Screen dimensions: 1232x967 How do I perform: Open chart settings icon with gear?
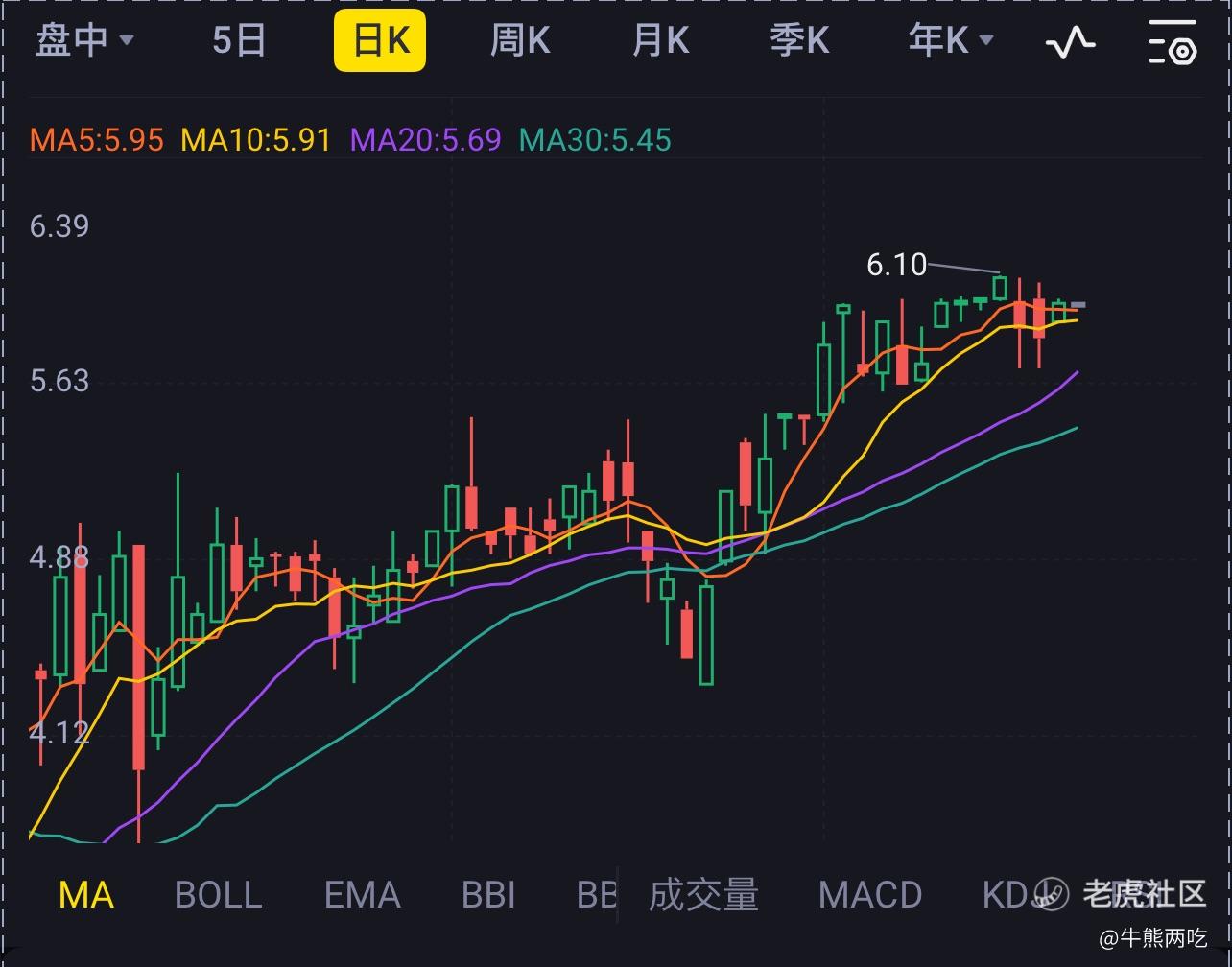click(x=1173, y=41)
